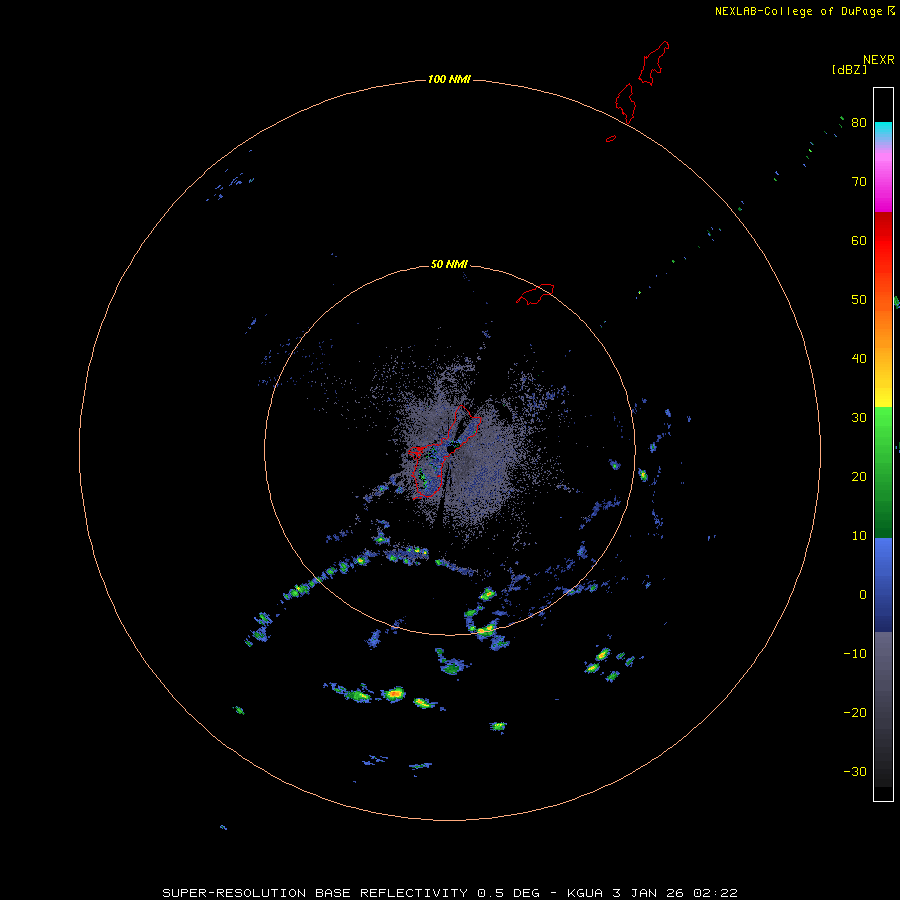Click the -10 value on the dBZ scale
Viewport: 900px width, 900px height.
coord(855,654)
